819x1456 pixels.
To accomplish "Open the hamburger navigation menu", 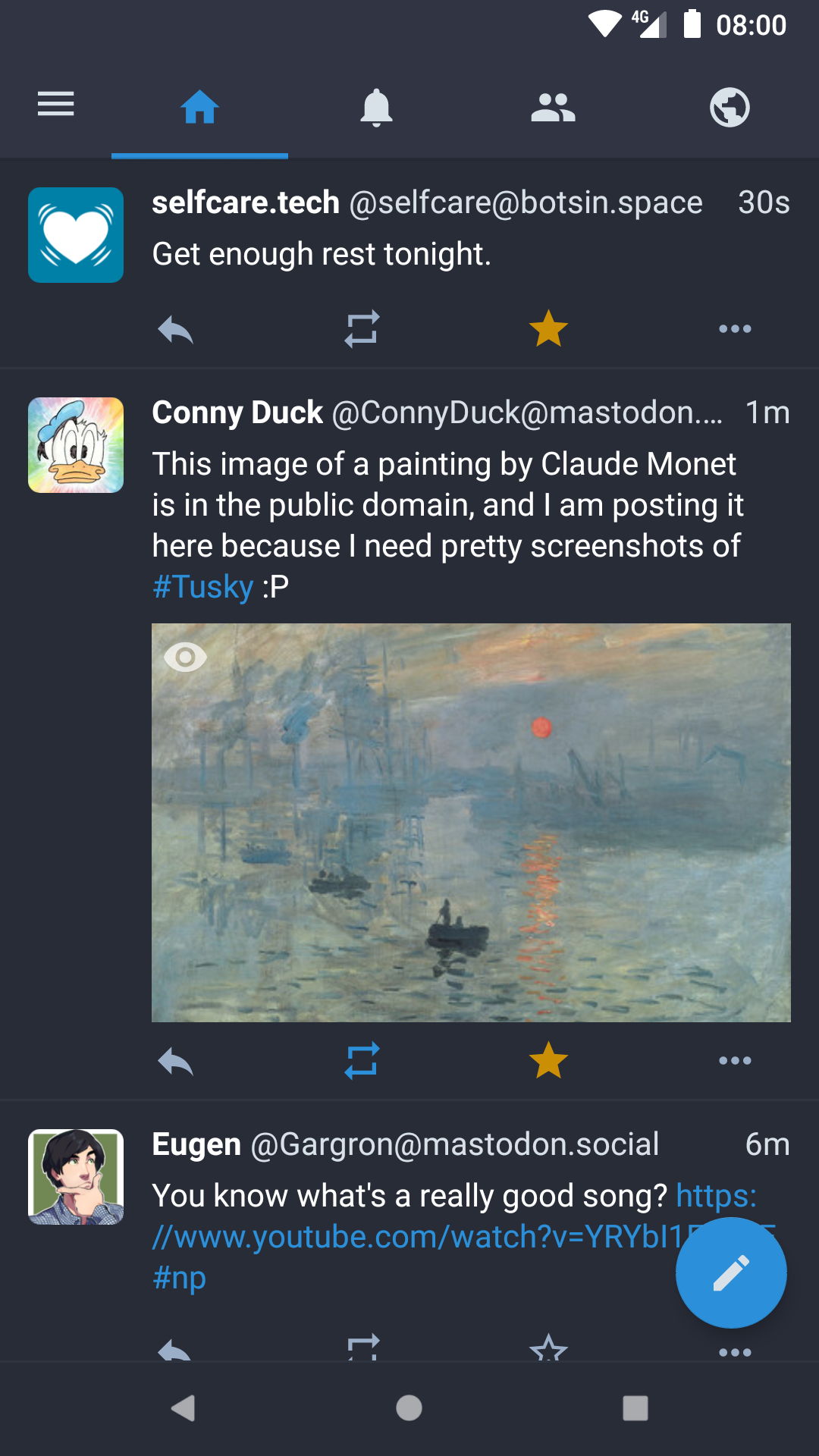I will point(56,104).
